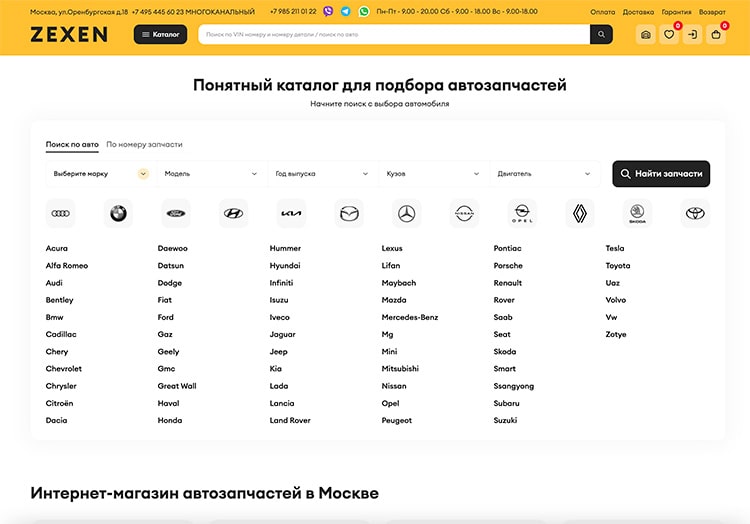Screen dimensions: 750x524
Task: Open the Peugeot brand link
Action: [x=397, y=420]
